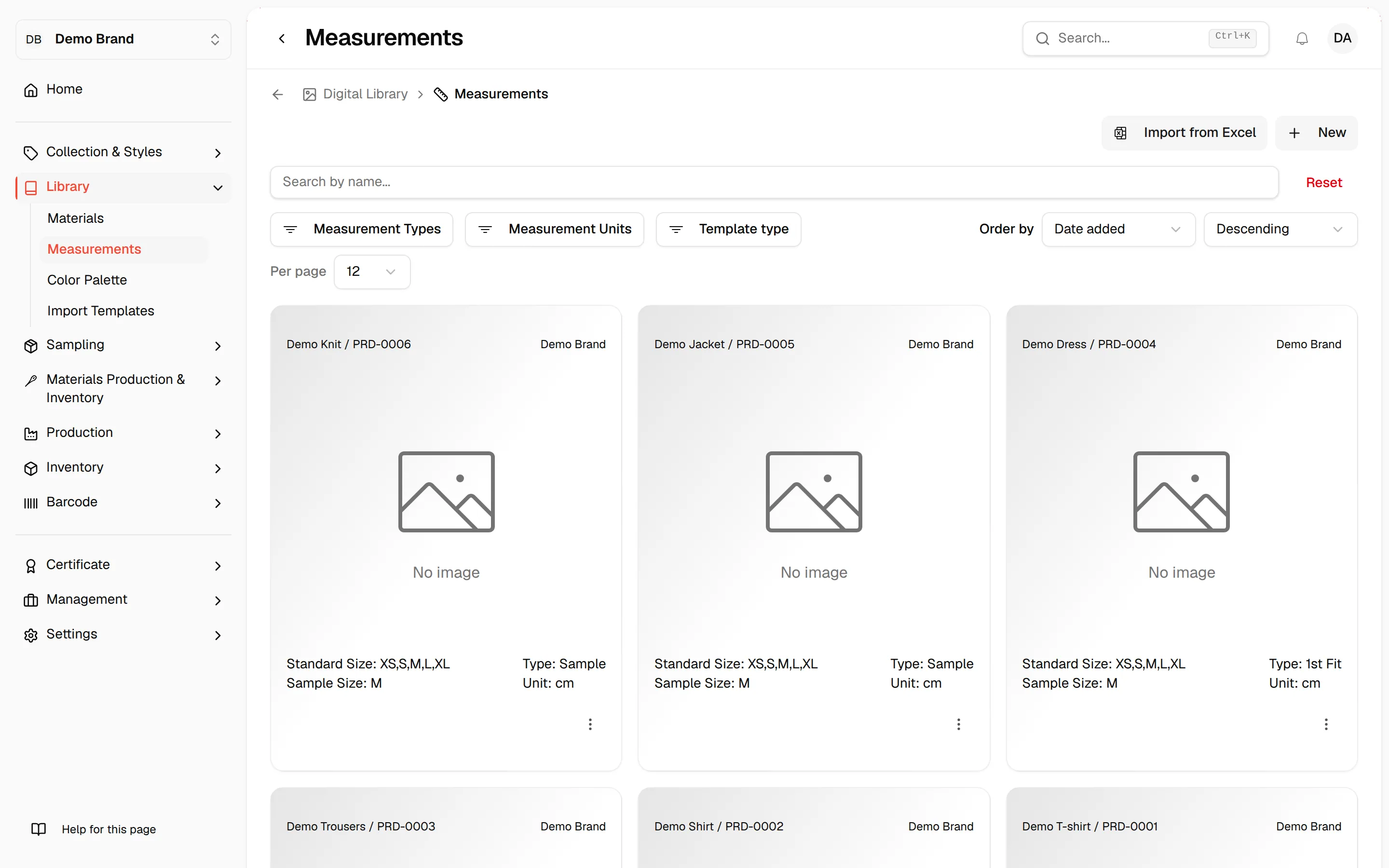
Task: Open the Demo Brand workspace switcher
Action: click(x=123, y=39)
